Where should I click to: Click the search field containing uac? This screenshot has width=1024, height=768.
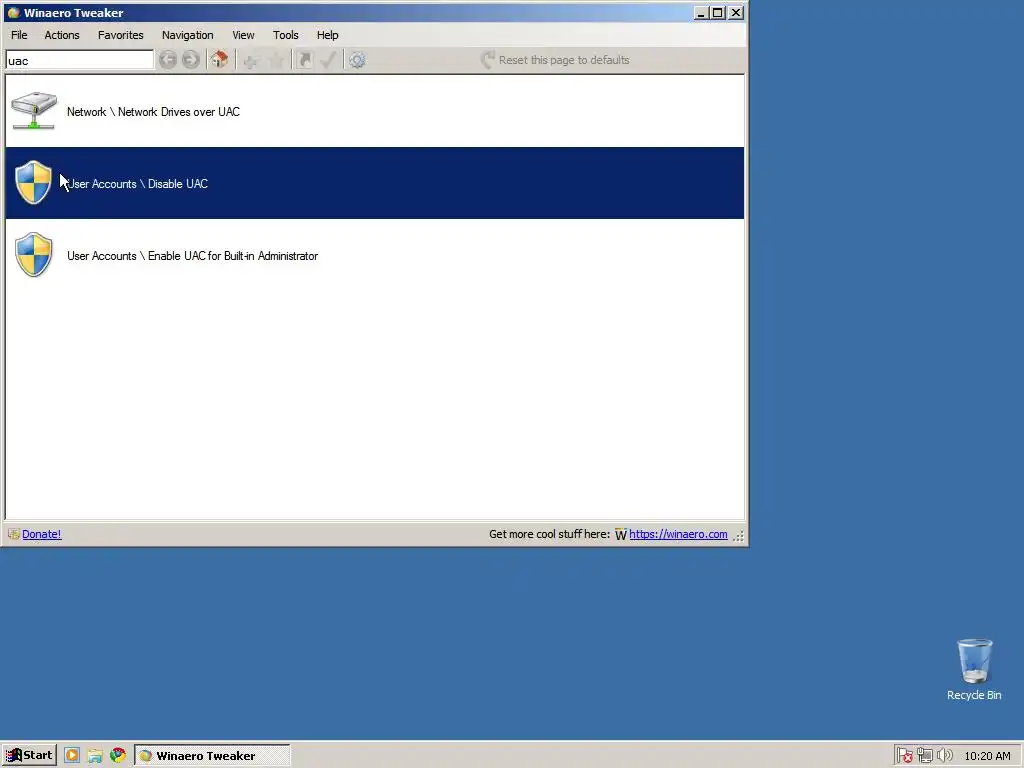(80, 60)
